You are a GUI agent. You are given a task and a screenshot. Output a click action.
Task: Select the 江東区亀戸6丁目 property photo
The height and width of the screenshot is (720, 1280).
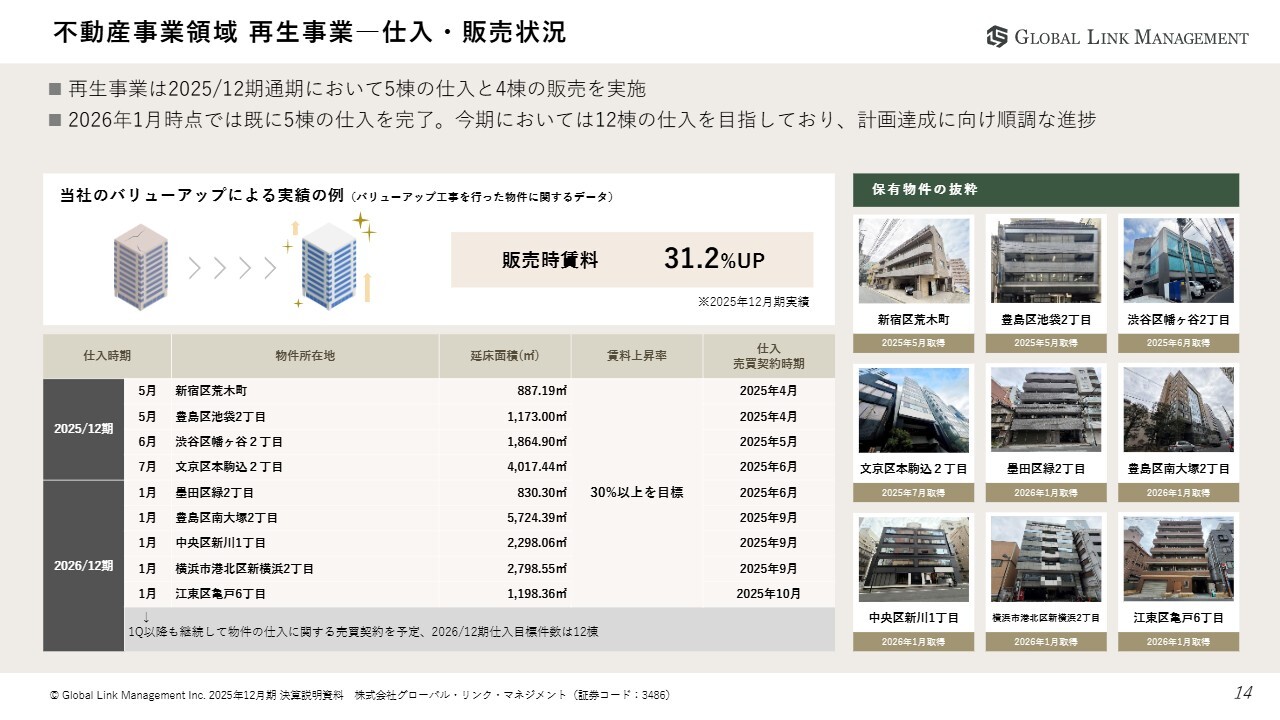click(x=1178, y=559)
